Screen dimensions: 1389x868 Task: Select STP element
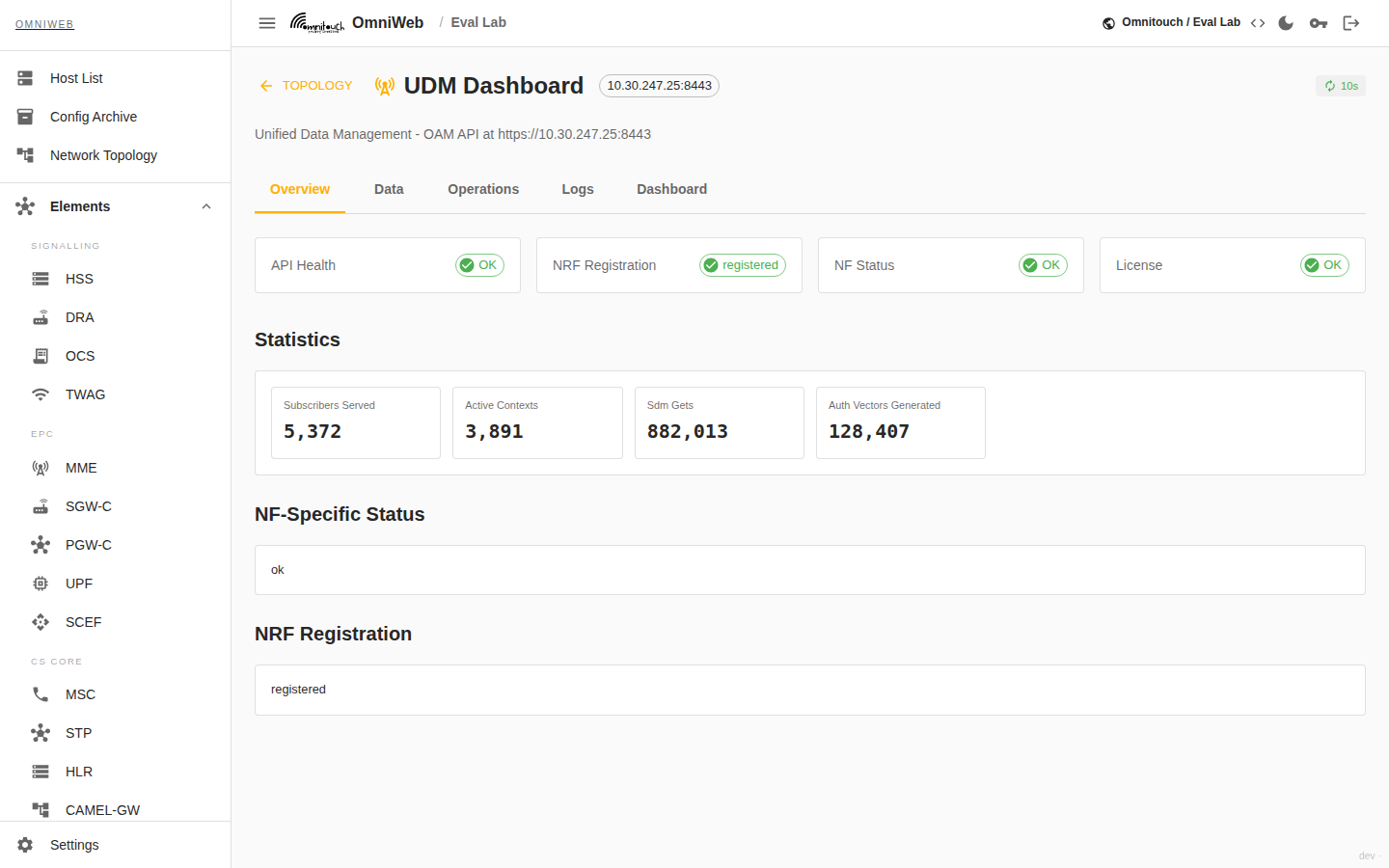click(116, 733)
